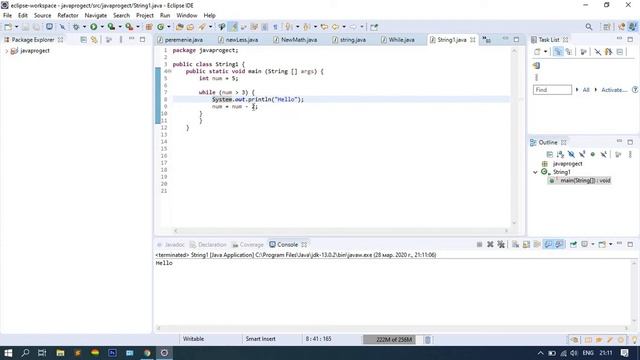
Task: Open Run button dropdown arrow
Action: [102, 27]
